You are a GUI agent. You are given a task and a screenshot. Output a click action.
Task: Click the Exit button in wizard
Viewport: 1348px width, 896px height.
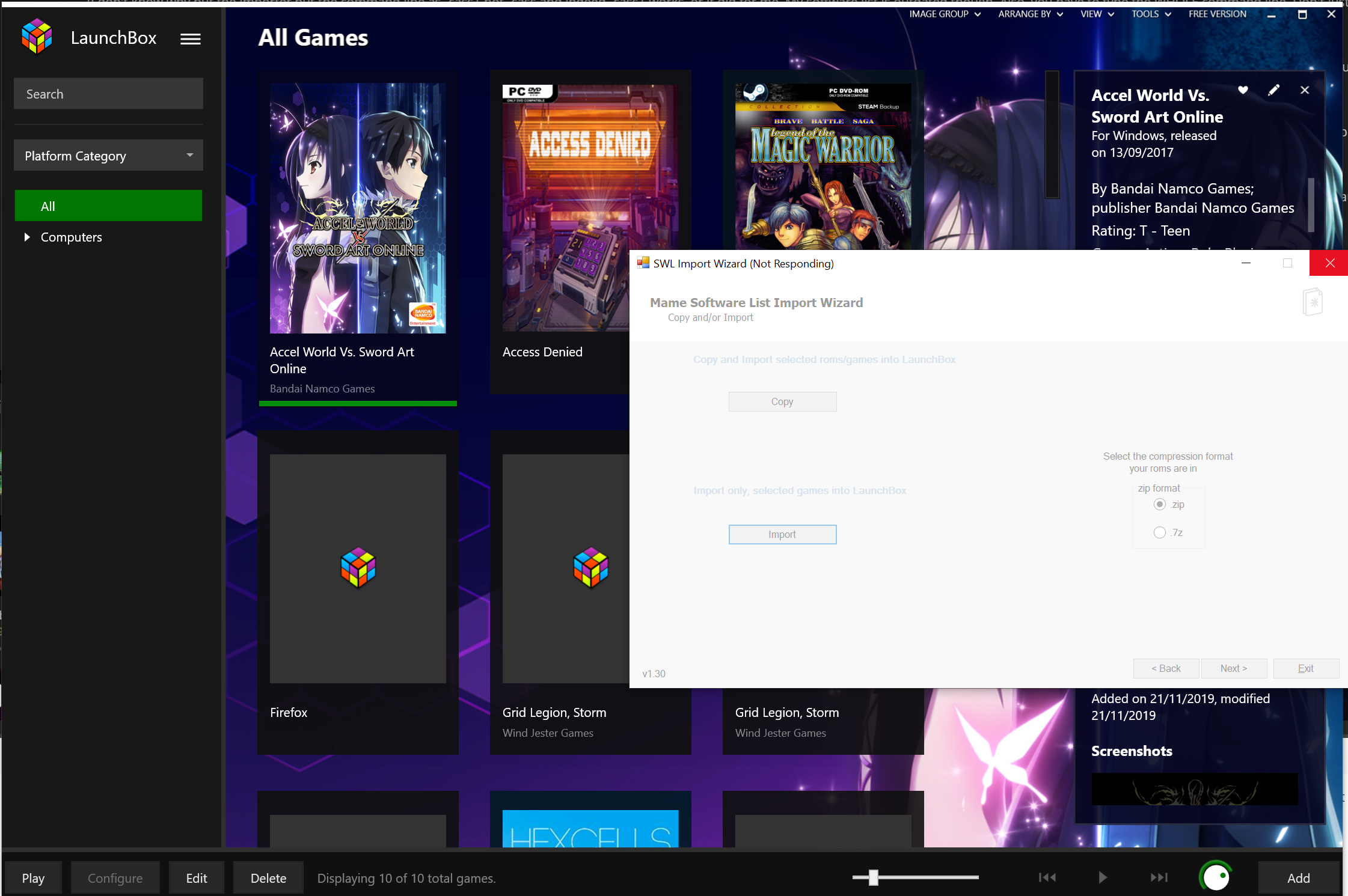(x=1305, y=668)
